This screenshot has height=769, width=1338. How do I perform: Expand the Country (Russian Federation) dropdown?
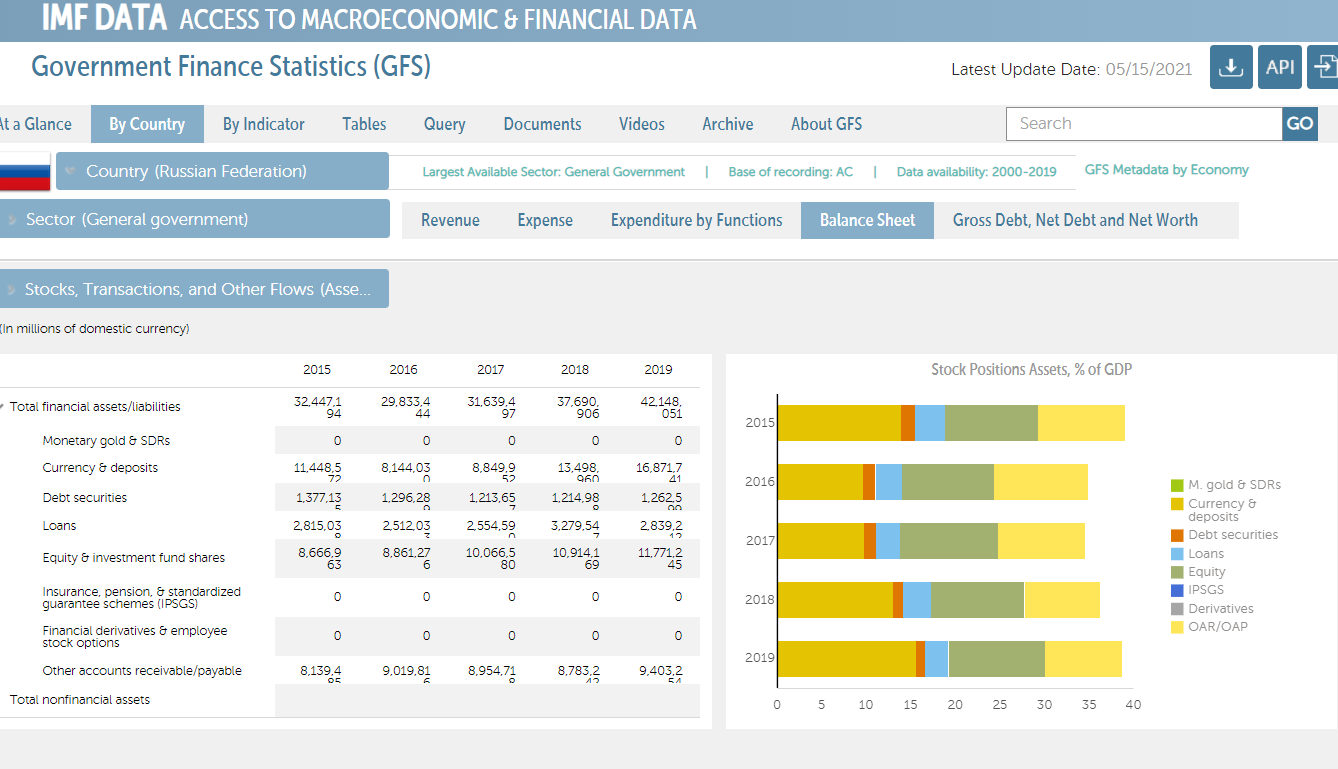click(222, 171)
